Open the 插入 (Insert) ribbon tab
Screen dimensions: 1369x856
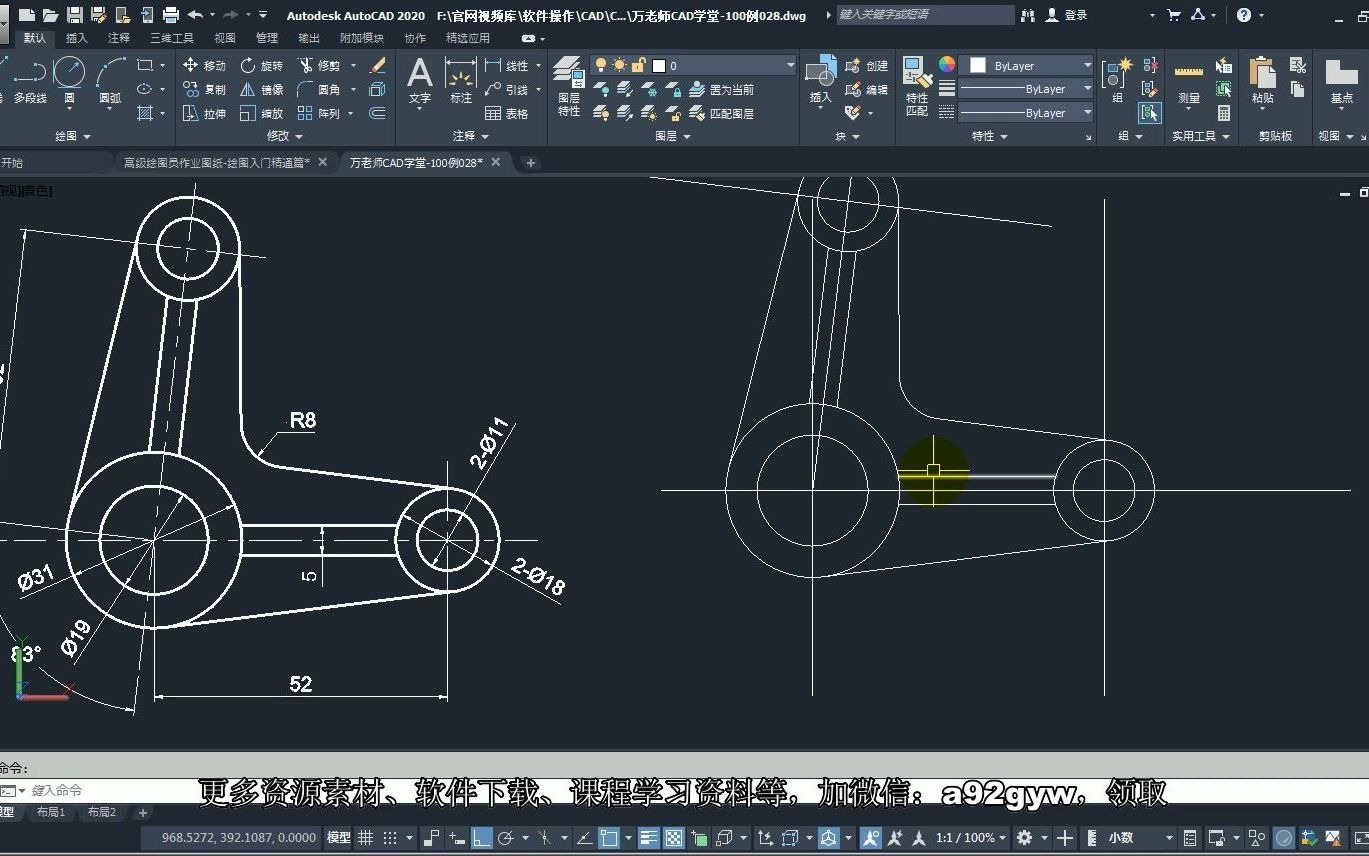pos(76,38)
